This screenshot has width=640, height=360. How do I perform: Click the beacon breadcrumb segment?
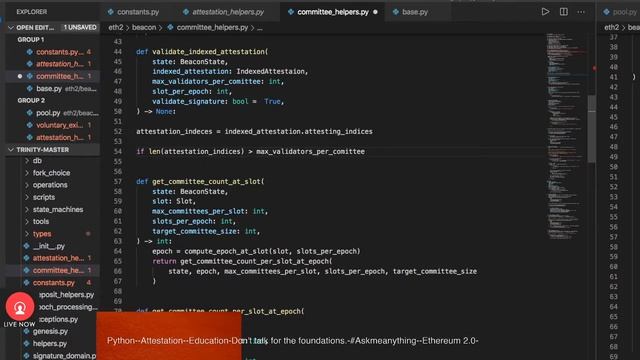[x=144, y=27]
